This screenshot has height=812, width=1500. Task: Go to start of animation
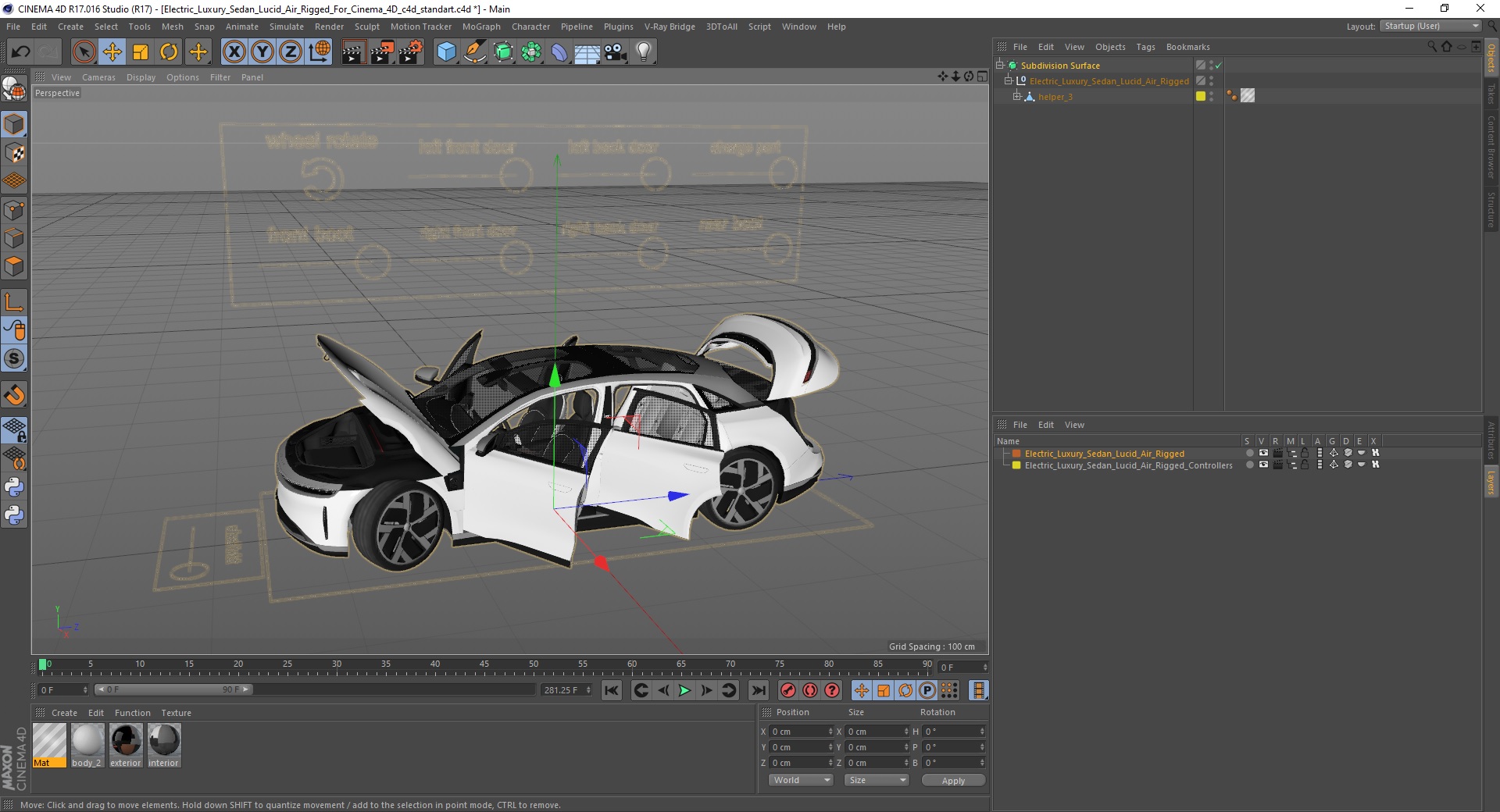point(612,690)
